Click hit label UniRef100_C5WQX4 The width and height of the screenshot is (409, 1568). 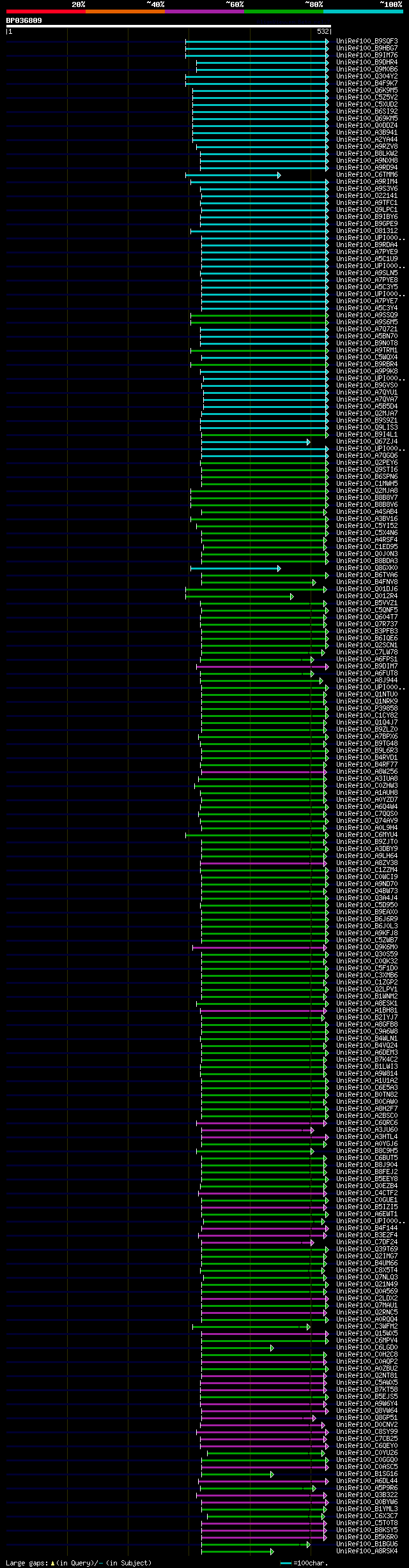pyautogui.click(x=367, y=358)
